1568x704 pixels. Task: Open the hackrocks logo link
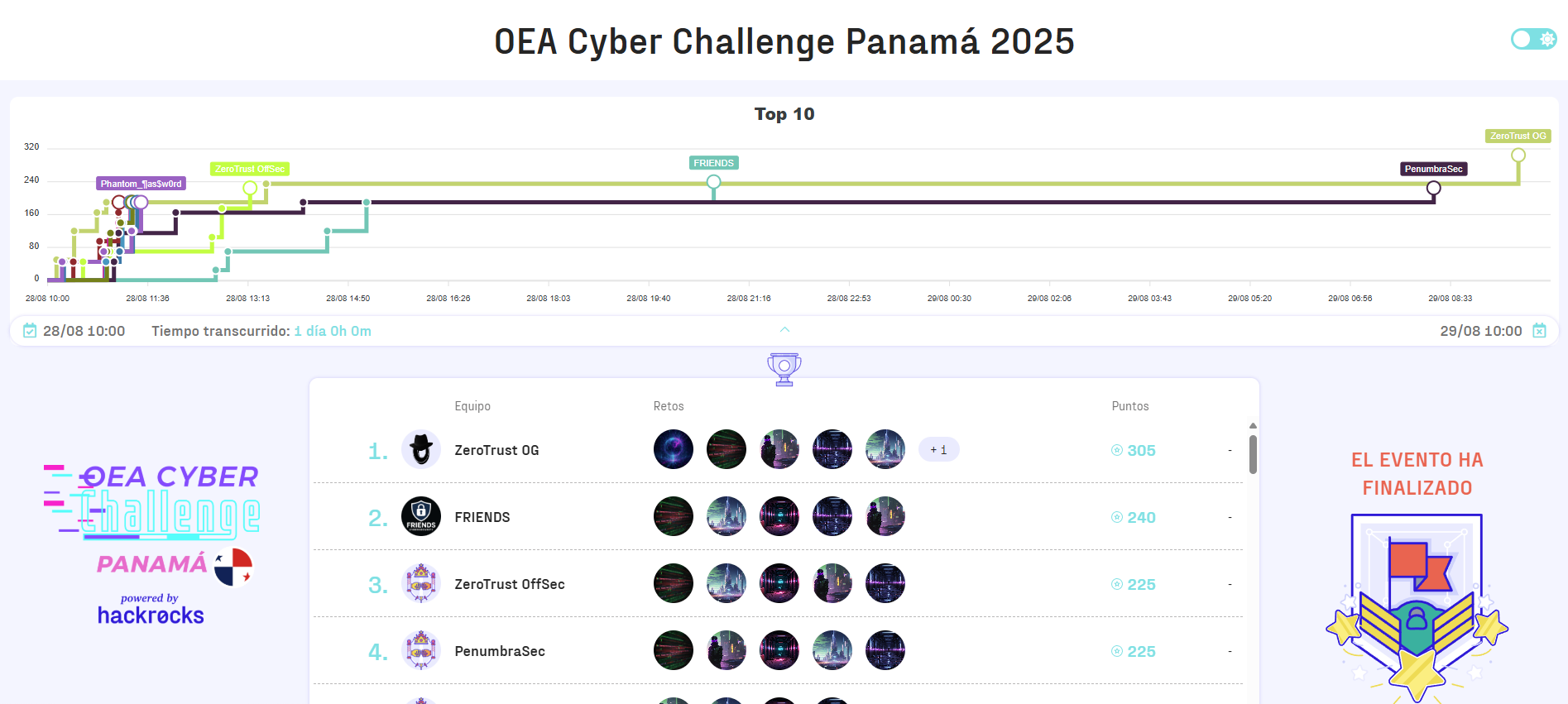click(150, 615)
